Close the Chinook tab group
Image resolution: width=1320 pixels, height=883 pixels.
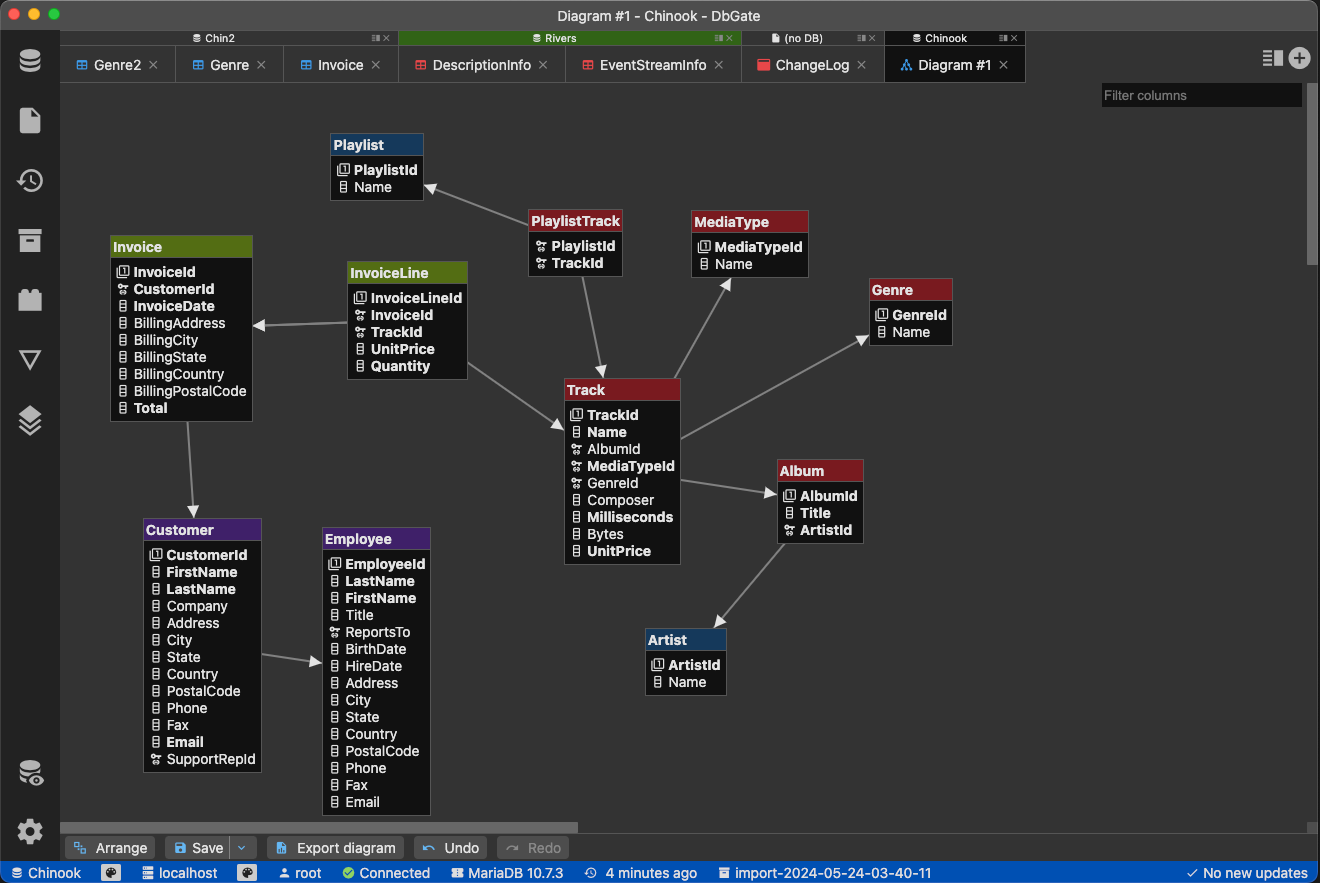pos(1015,38)
